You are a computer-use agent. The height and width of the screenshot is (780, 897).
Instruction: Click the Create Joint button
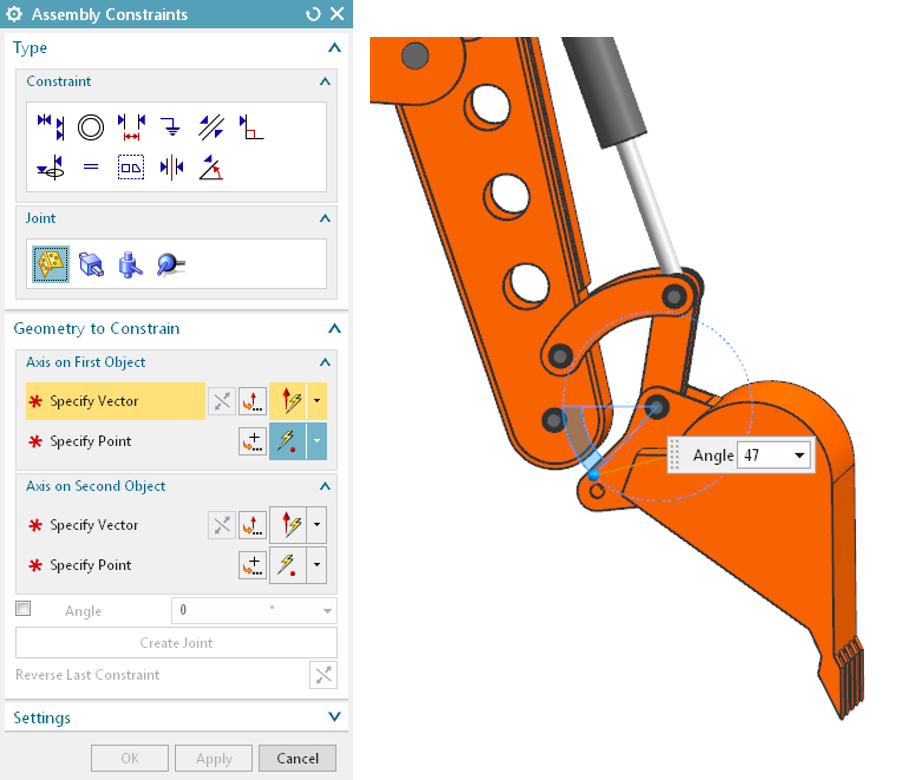176,643
